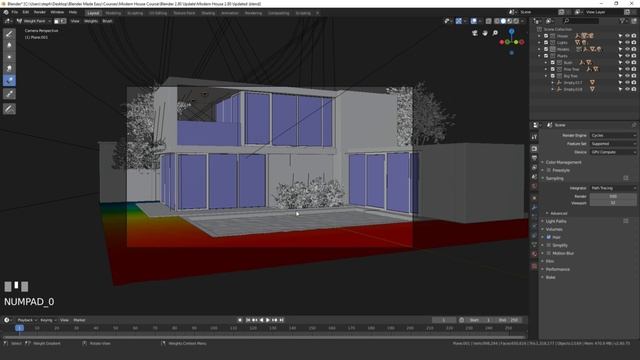The height and width of the screenshot is (360, 640).
Task: Open the Render properties tab
Action: [x=534, y=149]
